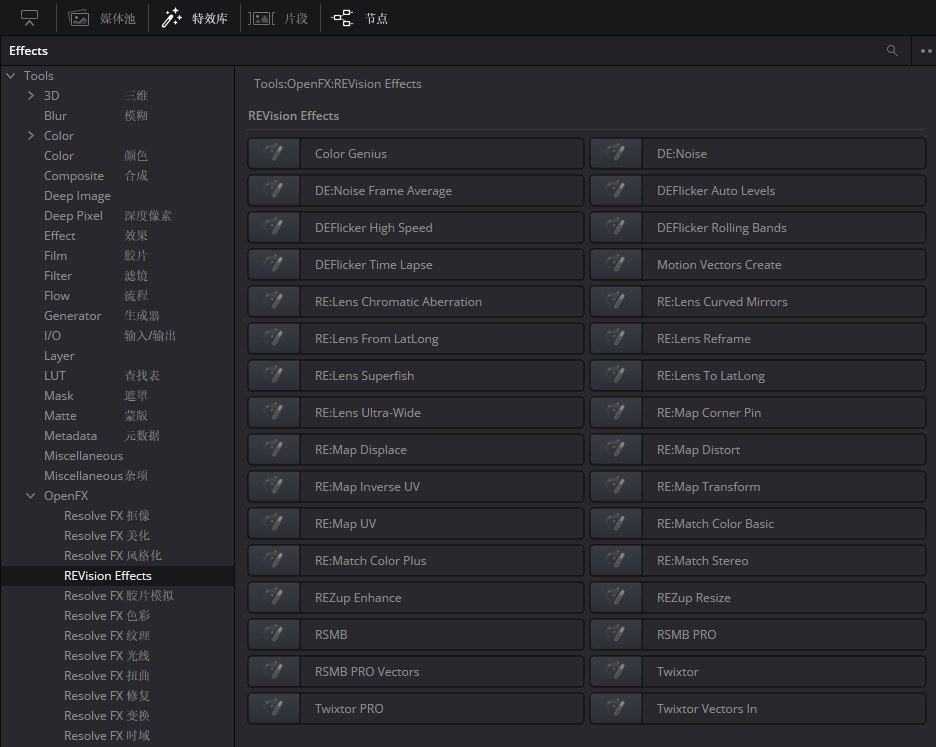Click the Color Genius effect icon

[274, 153]
